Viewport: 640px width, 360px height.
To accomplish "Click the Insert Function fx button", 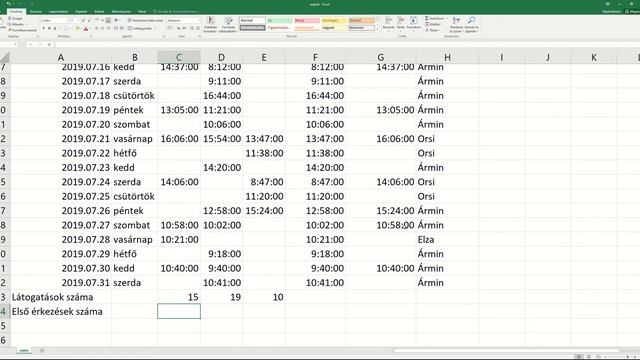I will coord(49,44).
